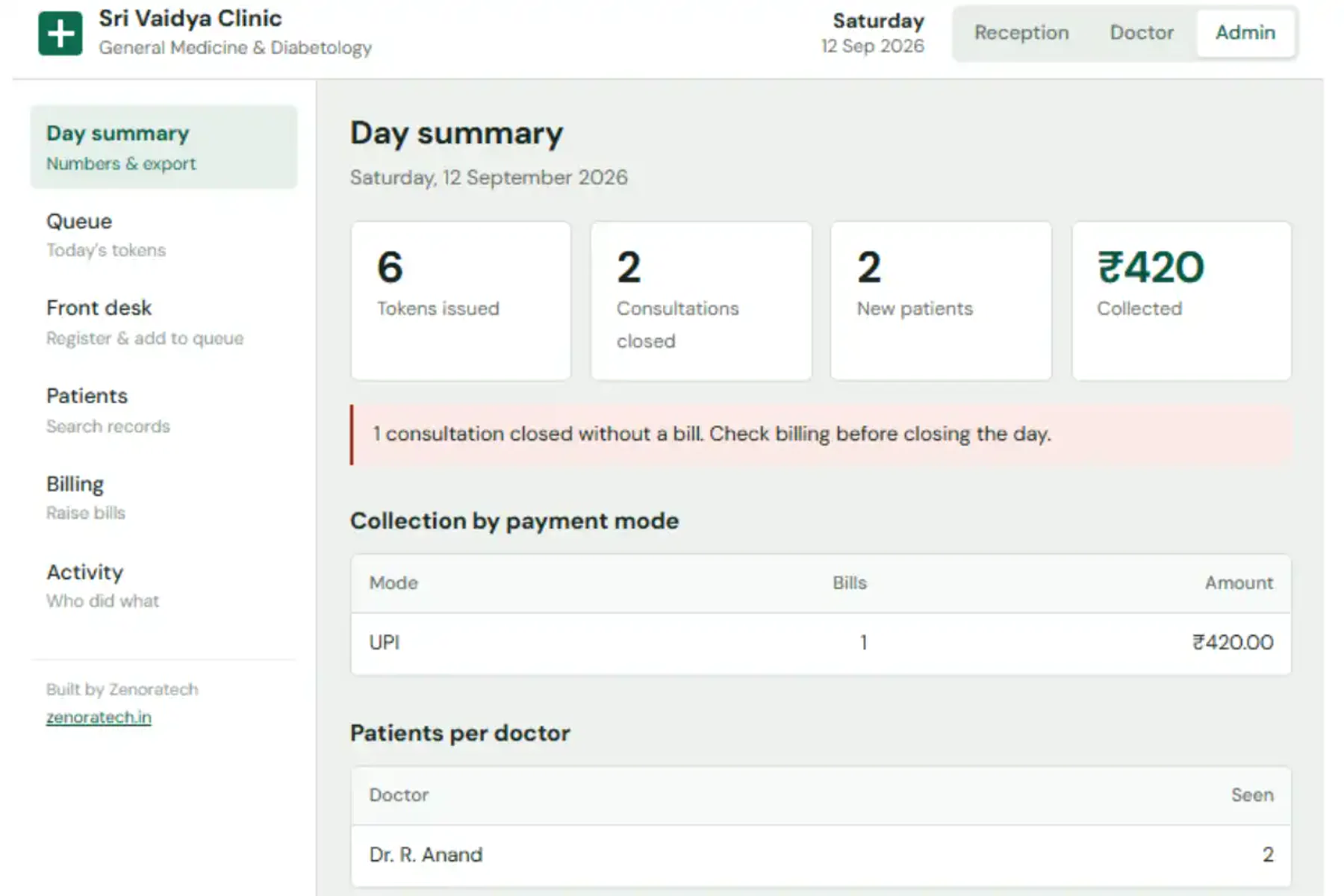Click the Amount column header
1344x896 pixels.
click(1239, 583)
